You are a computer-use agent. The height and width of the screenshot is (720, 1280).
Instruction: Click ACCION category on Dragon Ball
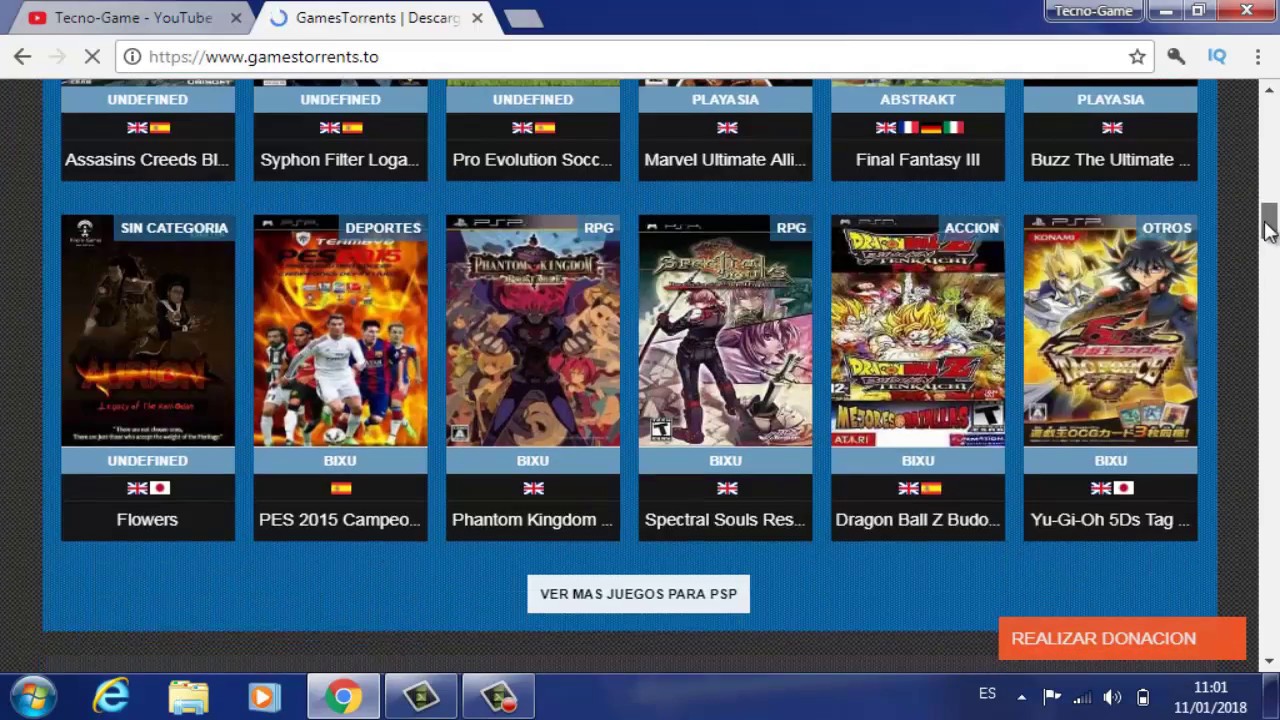[971, 228]
